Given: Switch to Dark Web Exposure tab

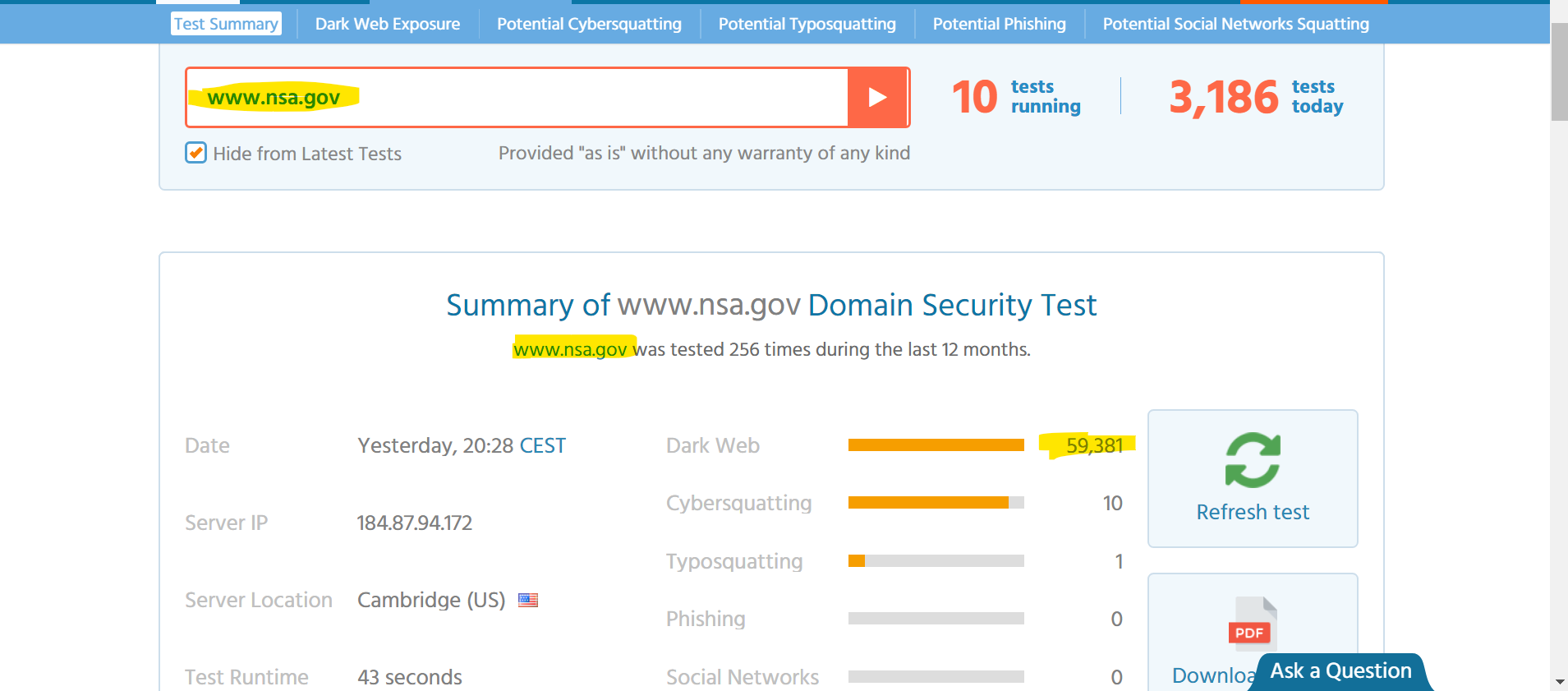Looking at the screenshot, I should [x=388, y=24].
